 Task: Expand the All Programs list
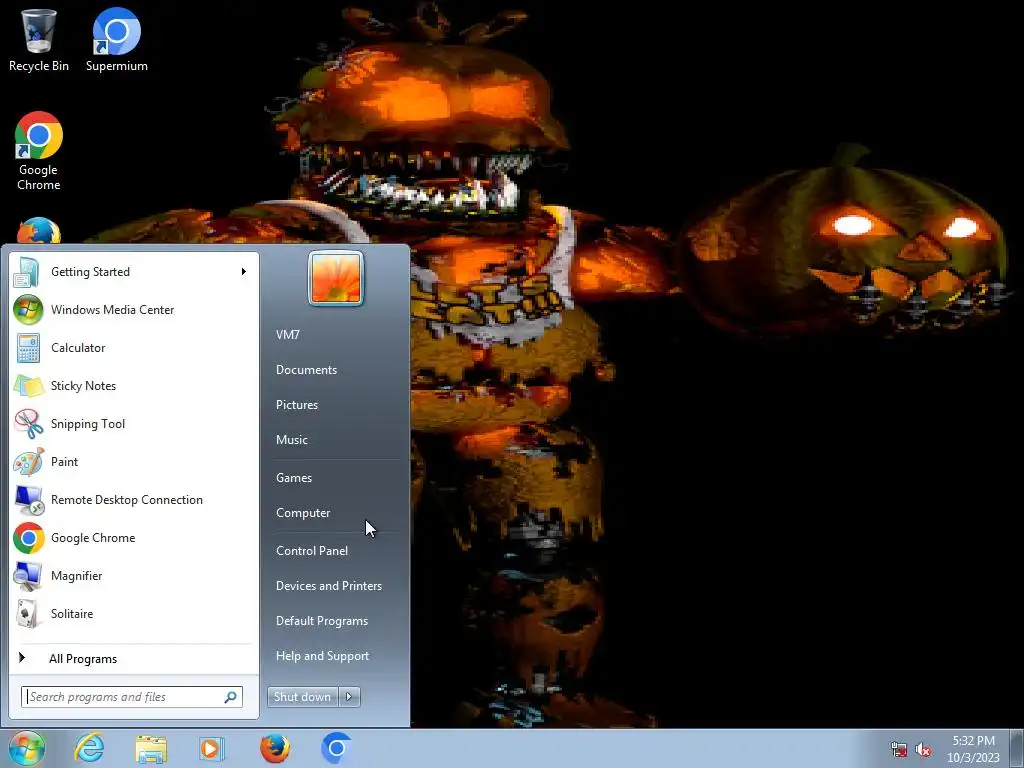tap(83, 659)
